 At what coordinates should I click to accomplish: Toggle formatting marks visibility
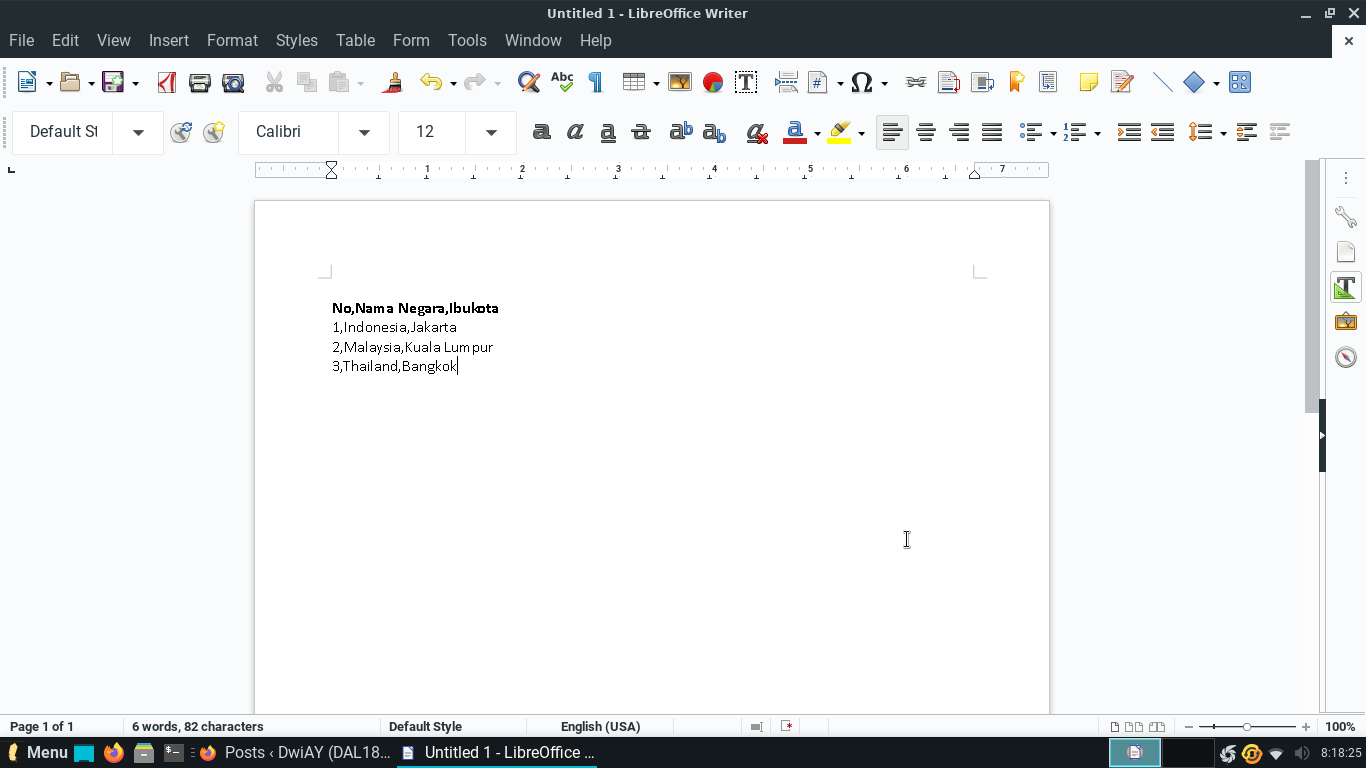(x=595, y=82)
